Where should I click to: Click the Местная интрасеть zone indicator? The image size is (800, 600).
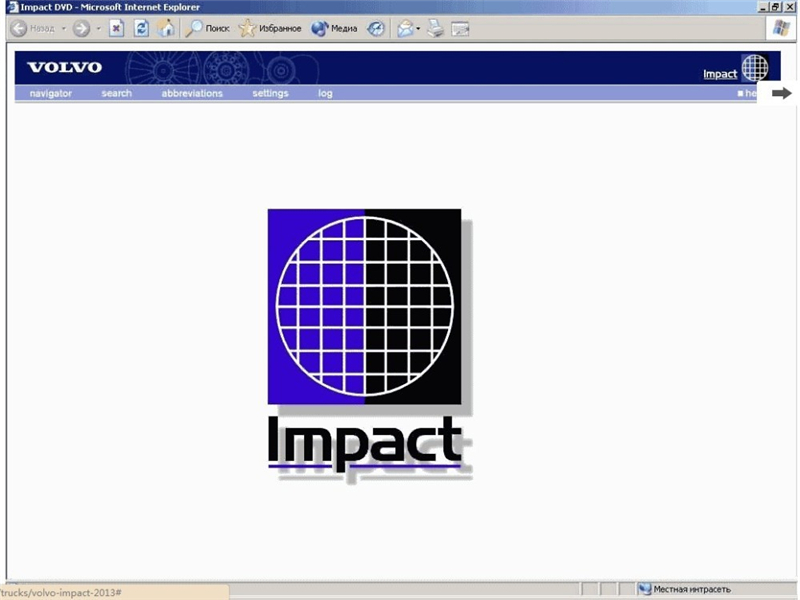pyautogui.click(x=685, y=589)
